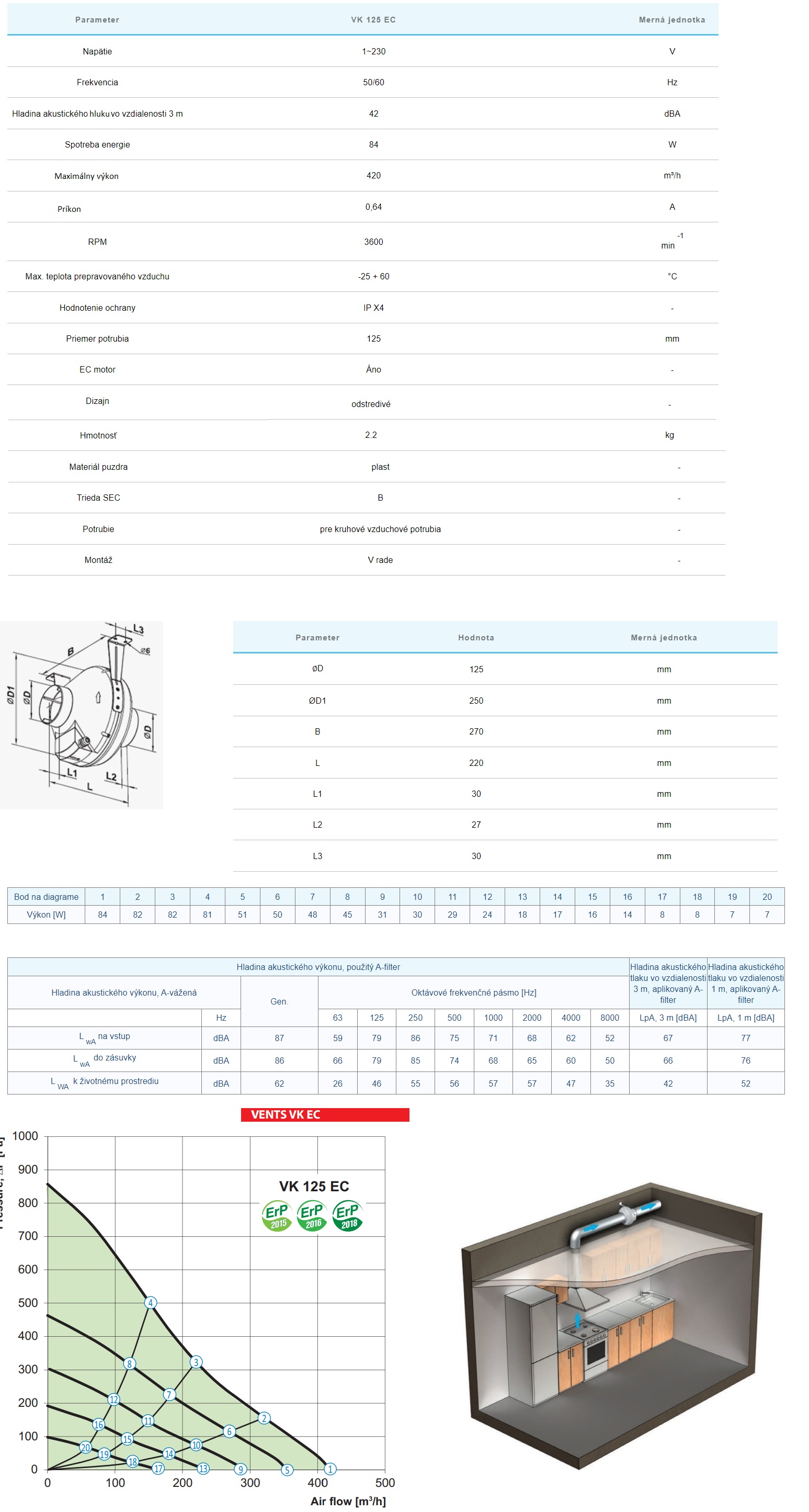The width and height of the screenshot is (809, 1512).
Task: Click the "Oktávové frekvenčné pásmo [Hz]" header
Action: 473,992
